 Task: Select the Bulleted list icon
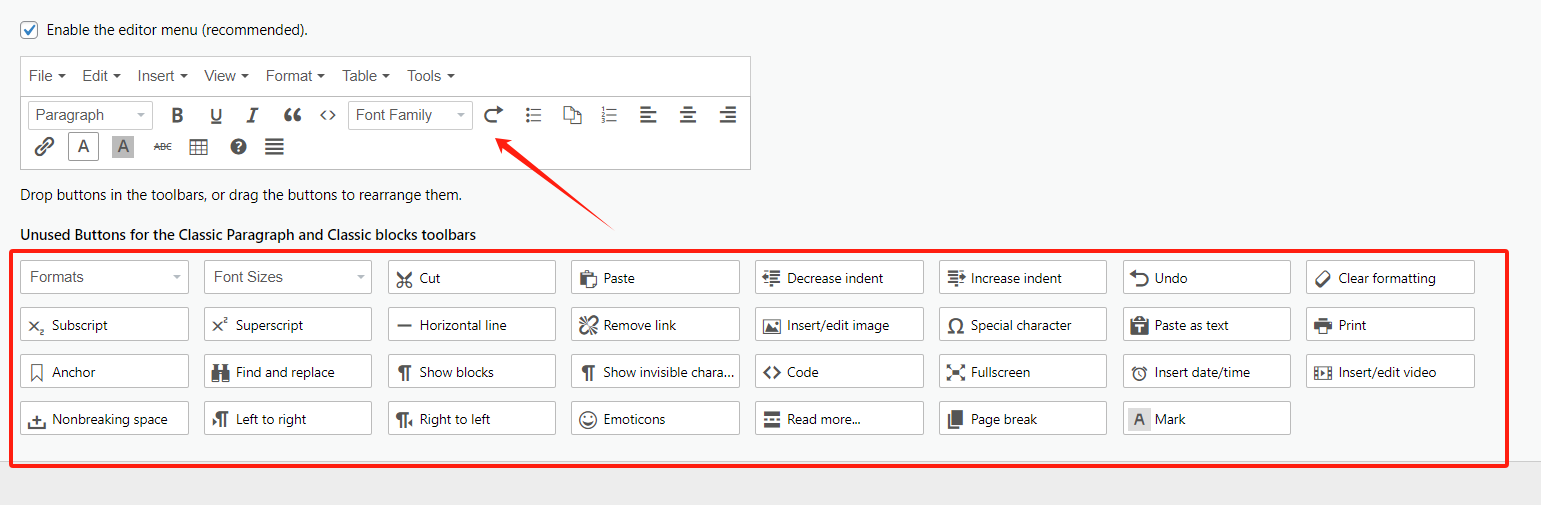pos(534,115)
